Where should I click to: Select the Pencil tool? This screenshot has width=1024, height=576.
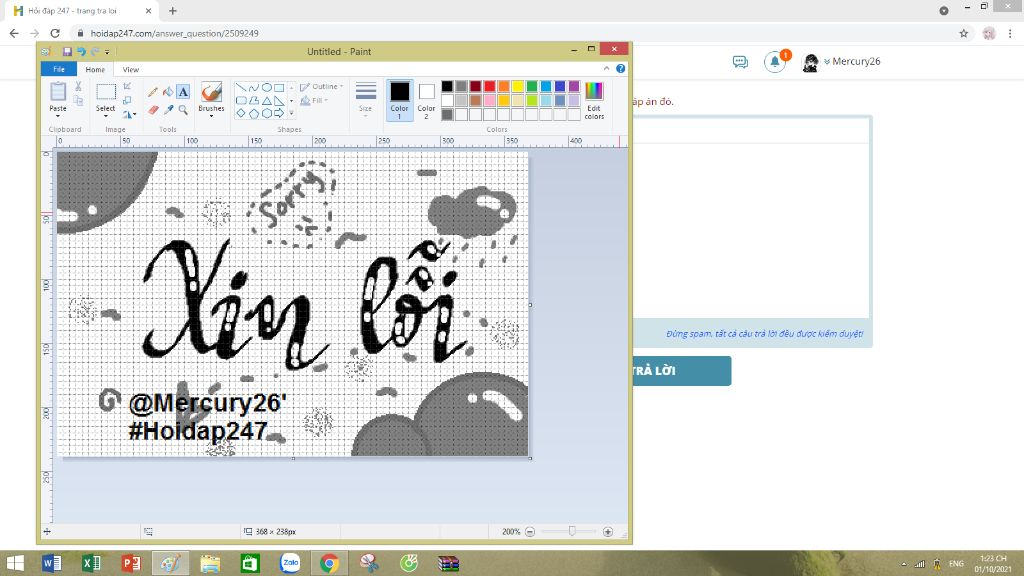click(153, 91)
